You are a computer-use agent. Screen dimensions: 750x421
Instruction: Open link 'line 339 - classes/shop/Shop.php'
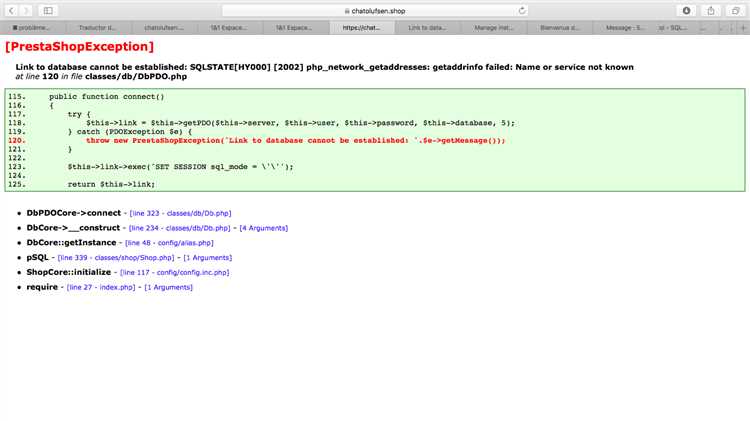point(116,258)
